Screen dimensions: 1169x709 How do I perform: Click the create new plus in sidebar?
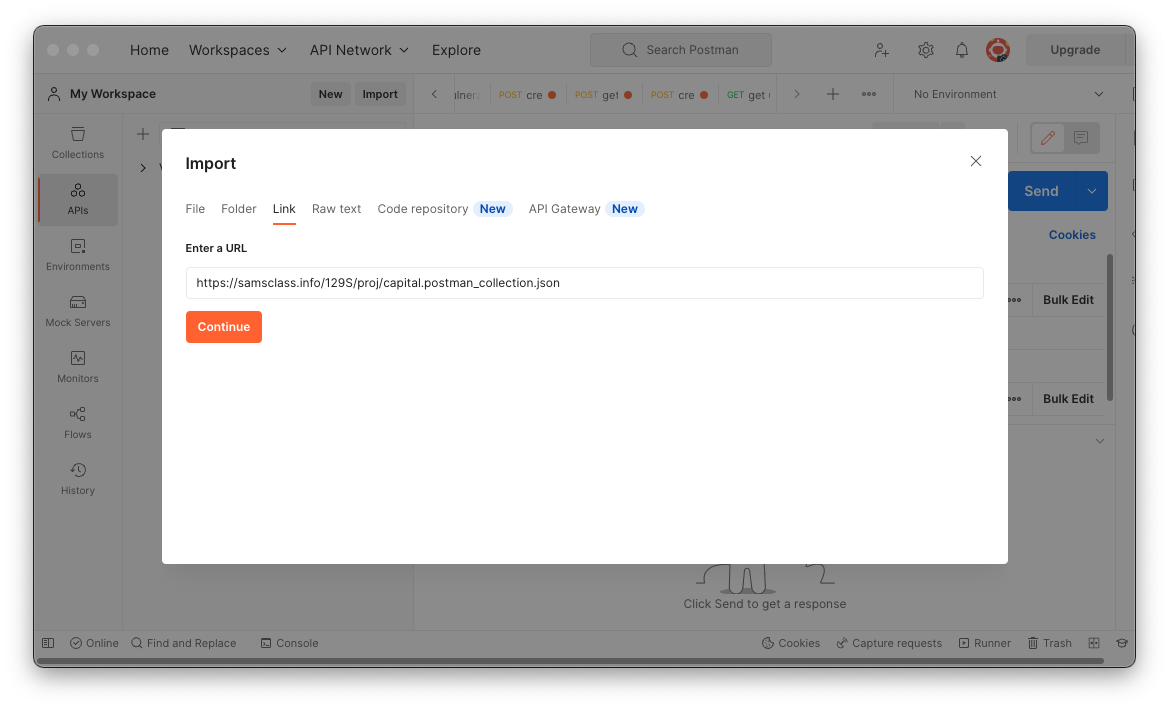point(143,134)
